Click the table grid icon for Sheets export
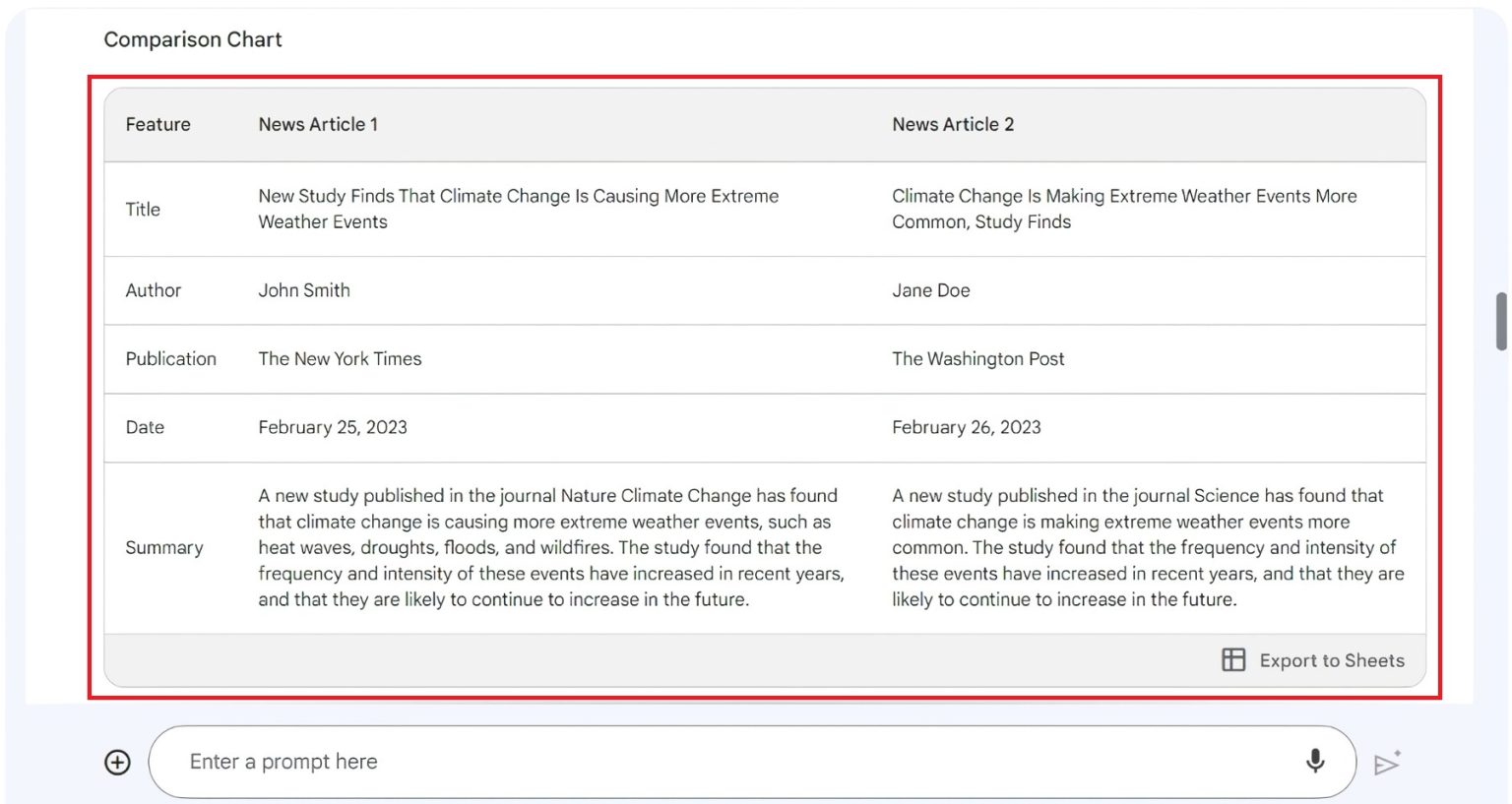Image resolution: width=1512 pixels, height=804 pixels. pos(1232,660)
